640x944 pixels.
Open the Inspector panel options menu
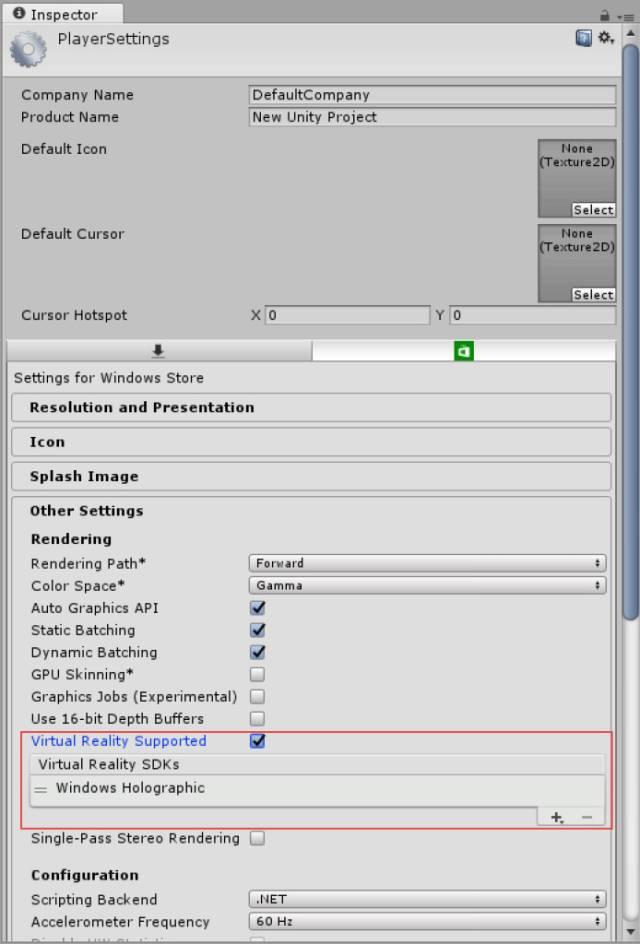[625, 16]
